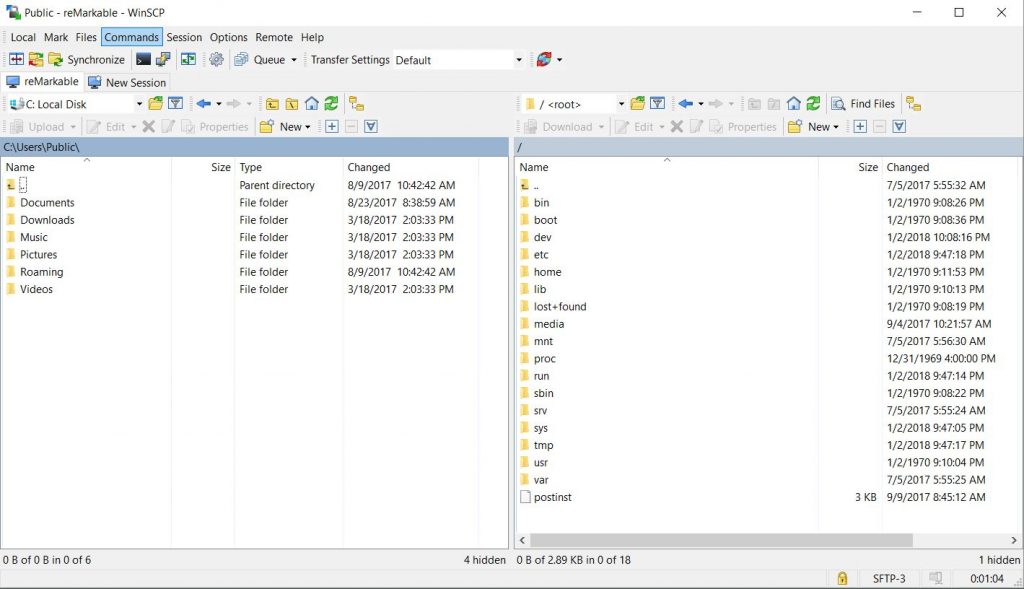This screenshot has width=1024, height=589.
Task: Open the Queue dropdown arrow
Action: click(x=294, y=60)
